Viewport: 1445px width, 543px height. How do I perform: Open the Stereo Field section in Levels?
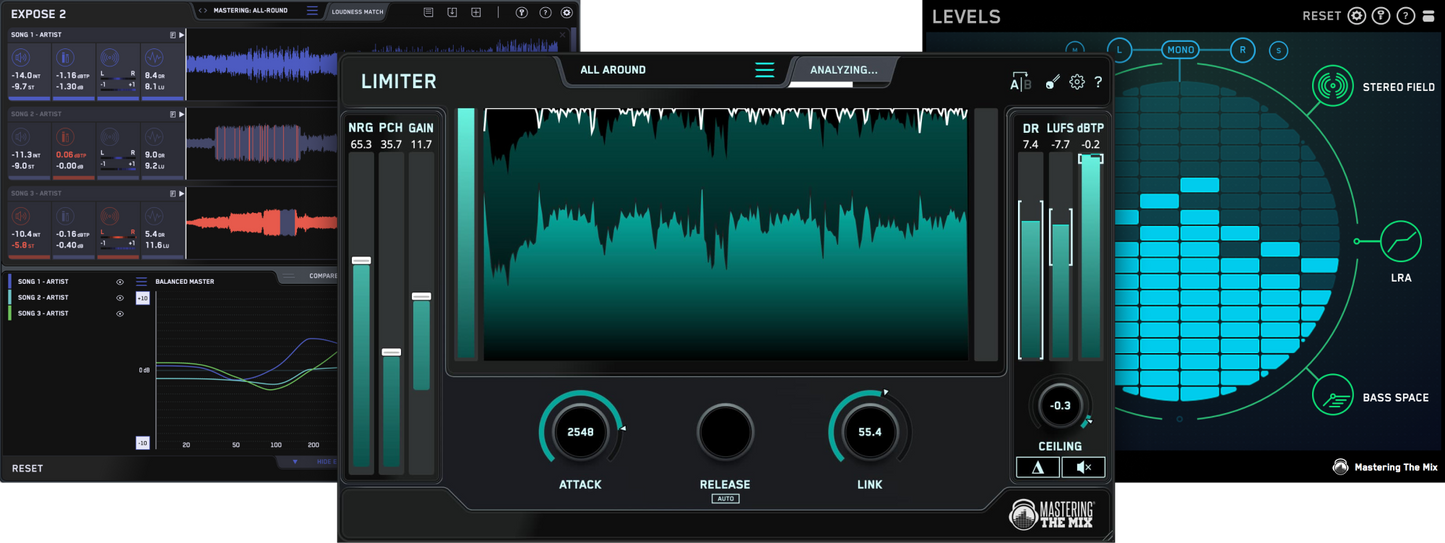click(1332, 87)
